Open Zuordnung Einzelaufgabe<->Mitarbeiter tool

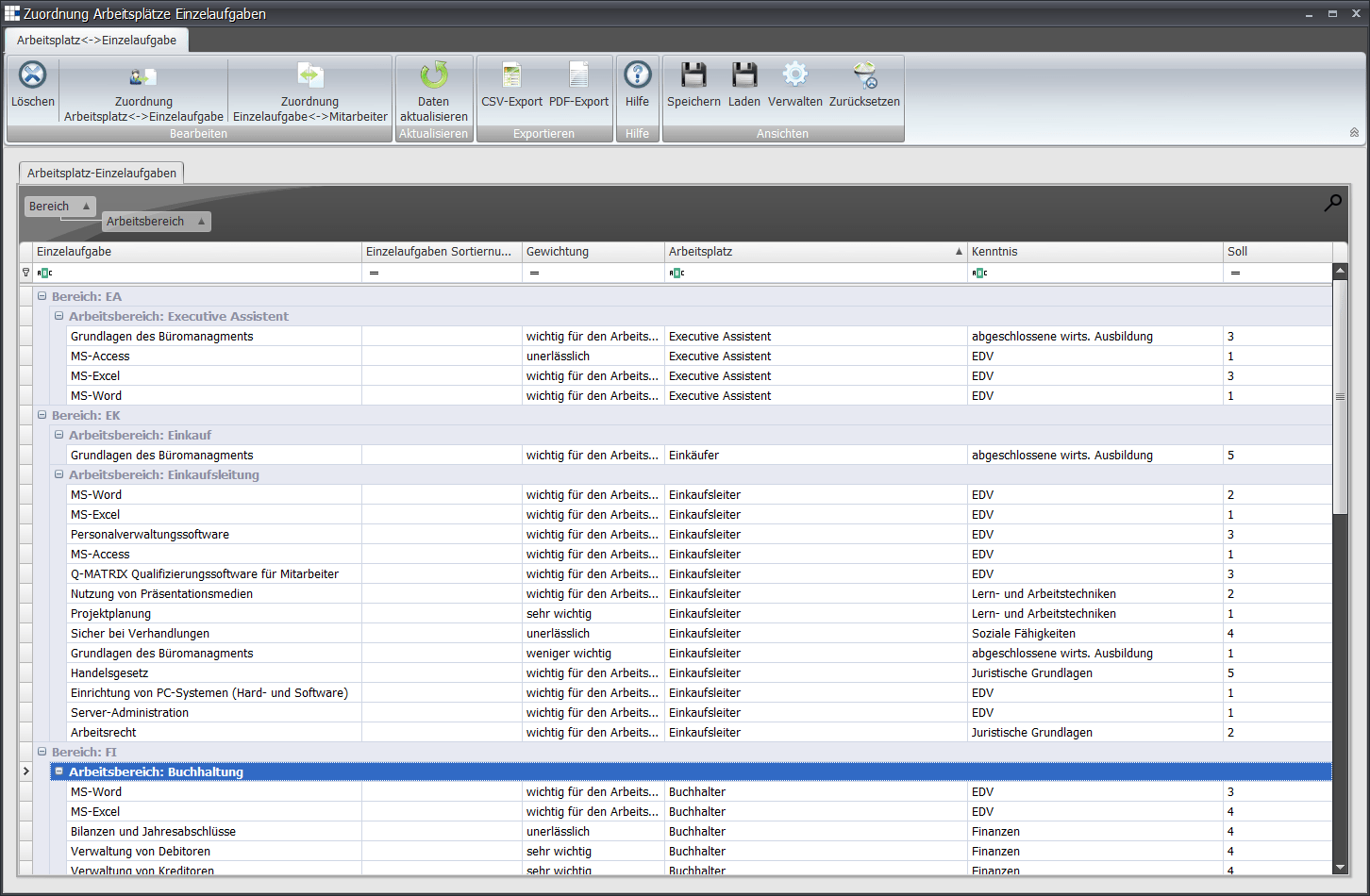pyautogui.click(x=309, y=76)
